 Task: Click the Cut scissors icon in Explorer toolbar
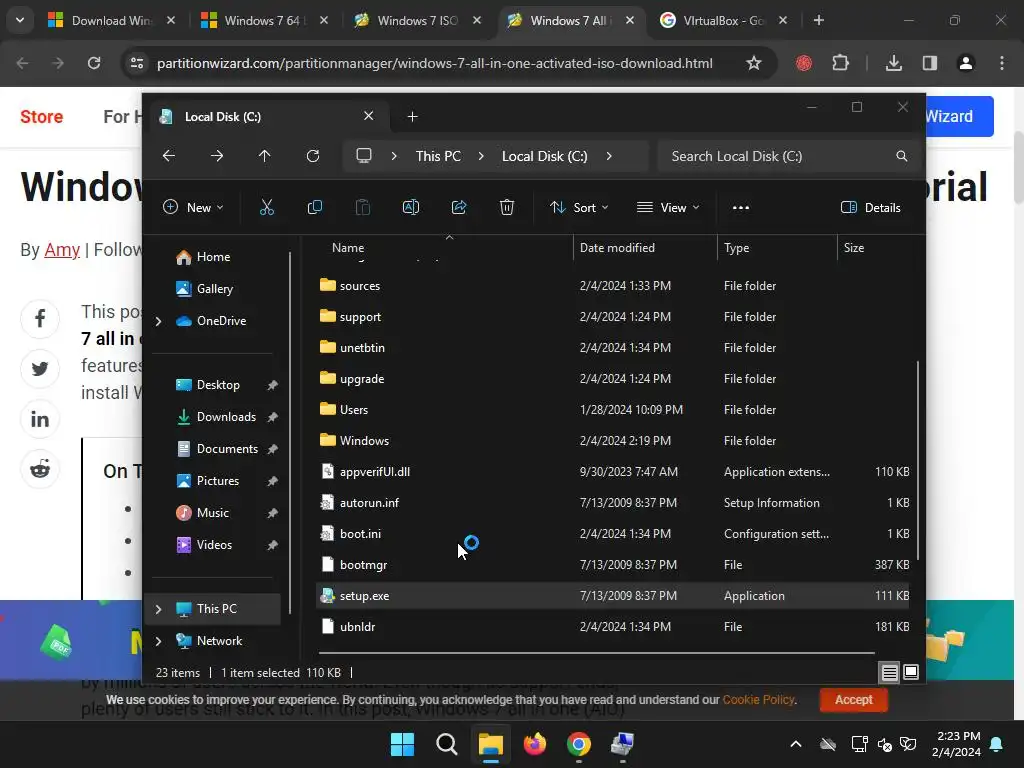266,208
